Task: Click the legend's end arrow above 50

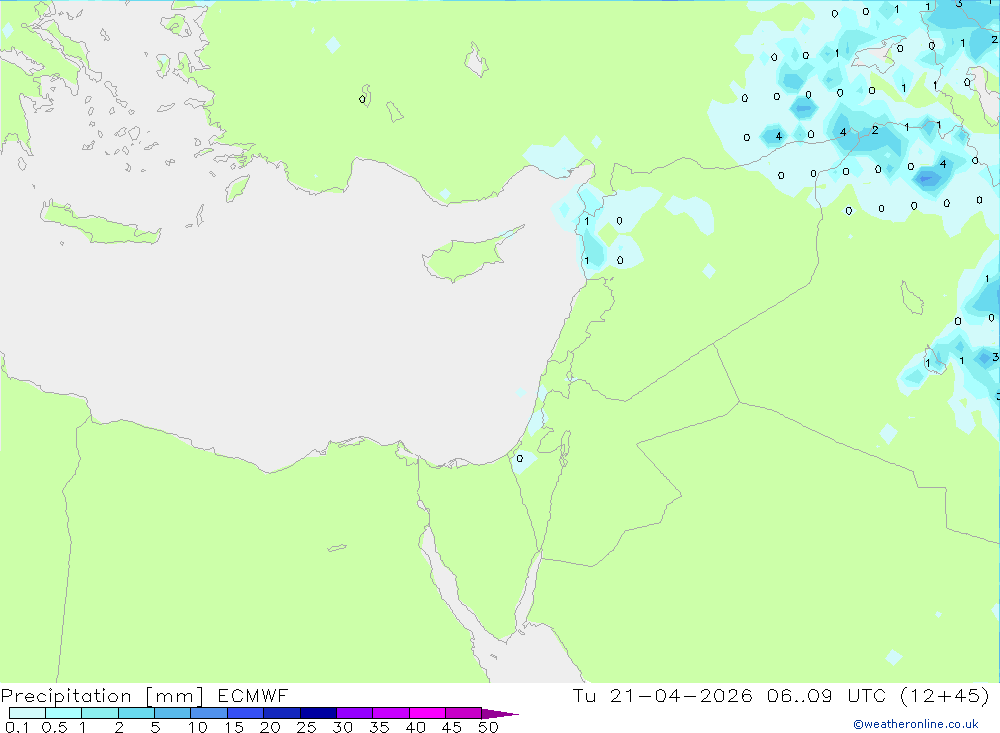Action: point(500,713)
